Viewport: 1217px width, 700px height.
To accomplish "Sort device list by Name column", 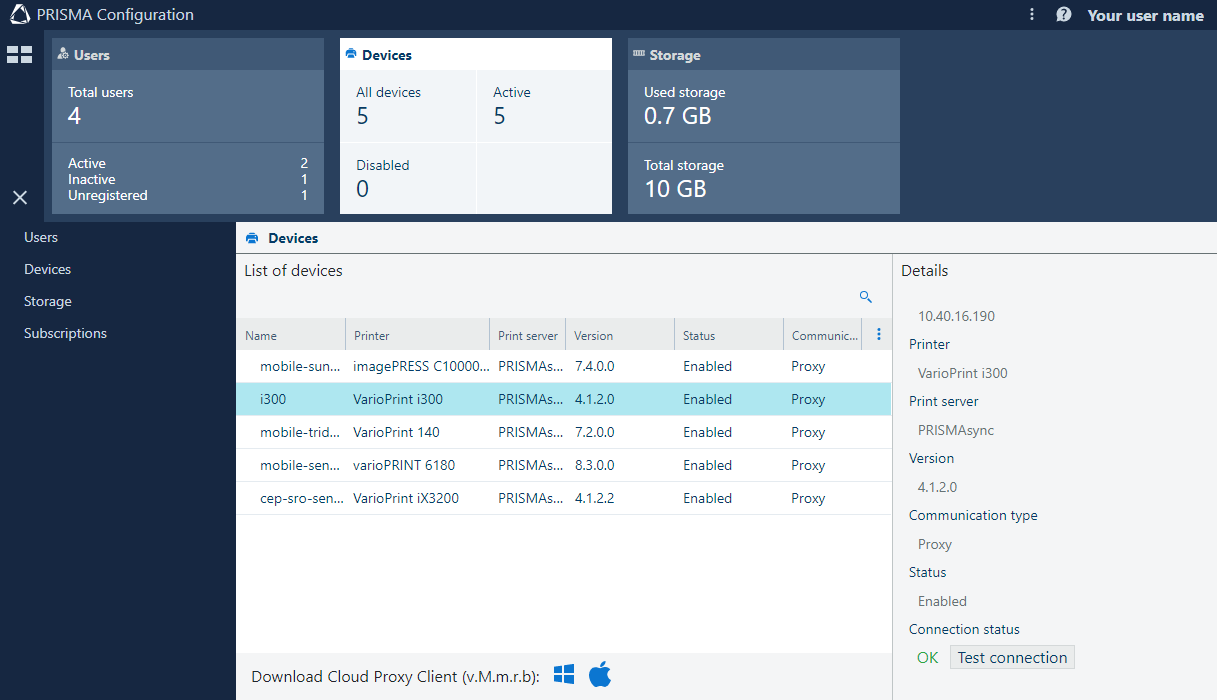I will point(291,335).
